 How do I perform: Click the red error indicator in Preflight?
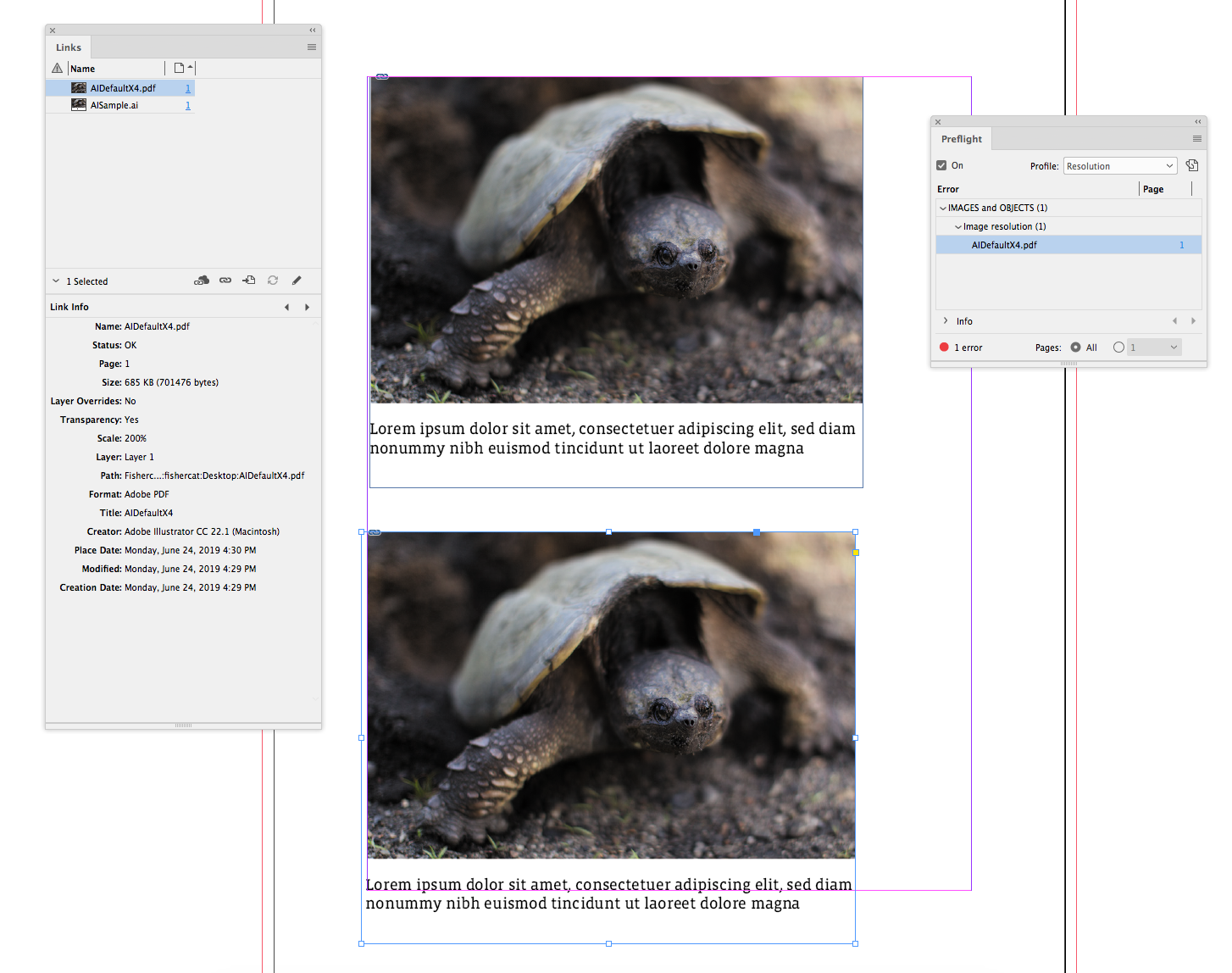944,347
